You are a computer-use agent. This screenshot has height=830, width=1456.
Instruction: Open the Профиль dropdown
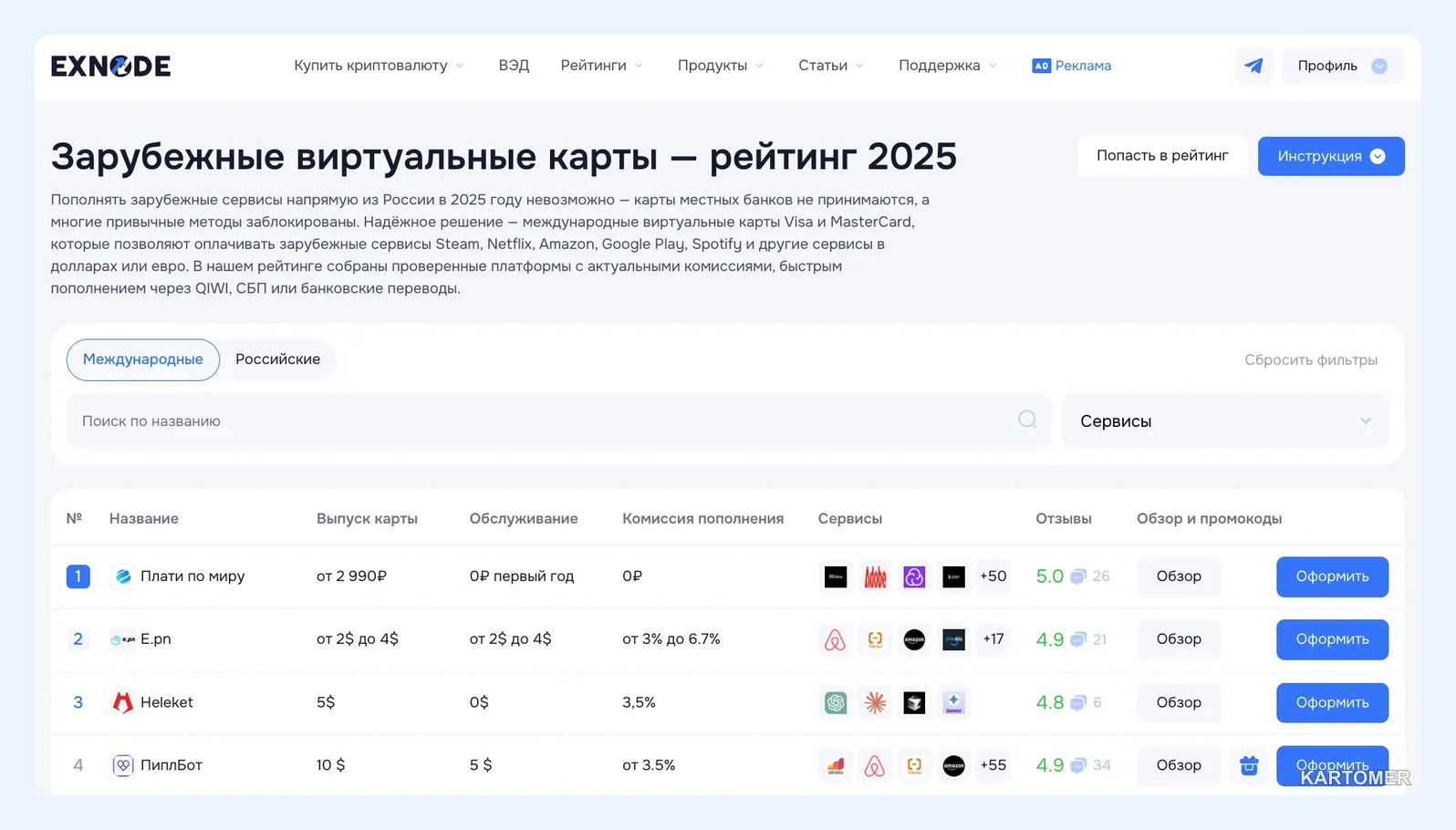click(1343, 66)
